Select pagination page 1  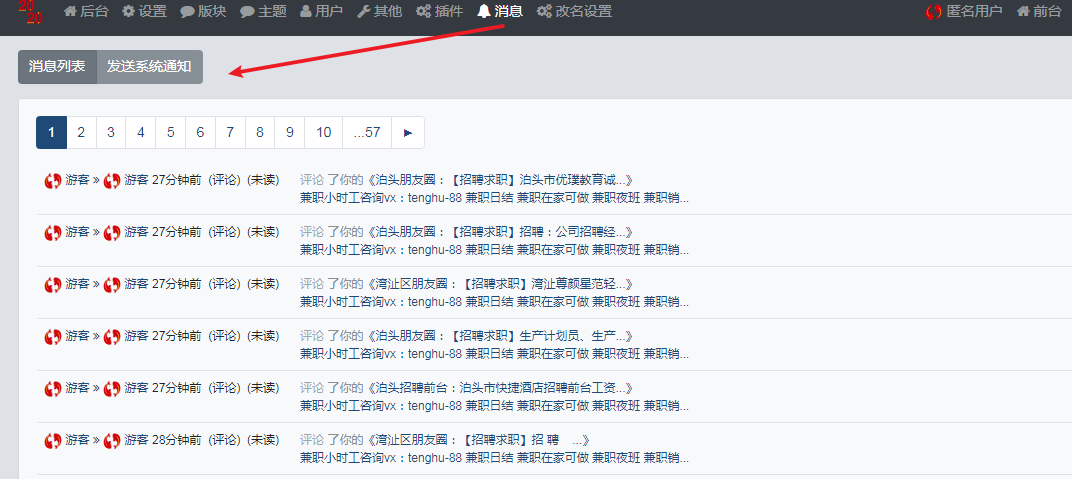tap(51, 133)
